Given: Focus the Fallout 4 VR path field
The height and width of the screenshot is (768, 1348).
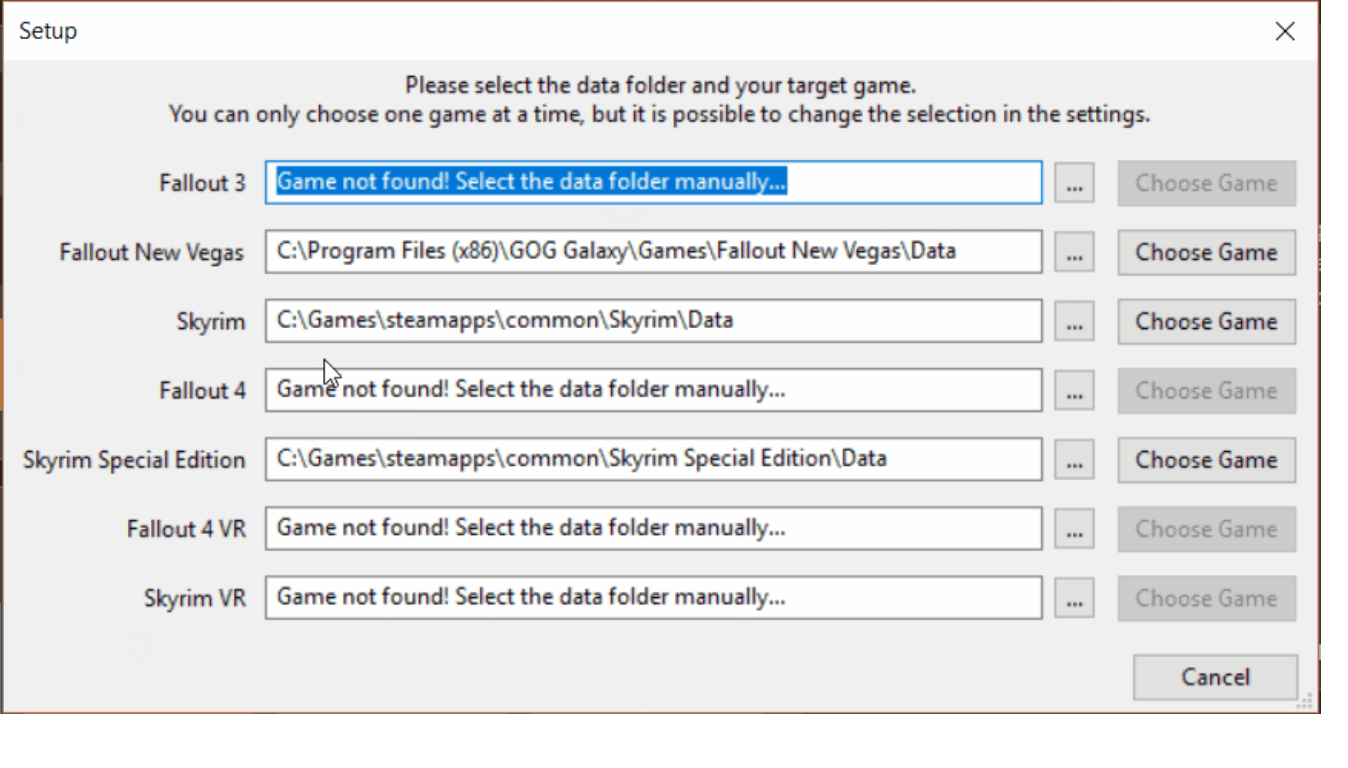Looking at the screenshot, I should pyautogui.click(x=653, y=528).
